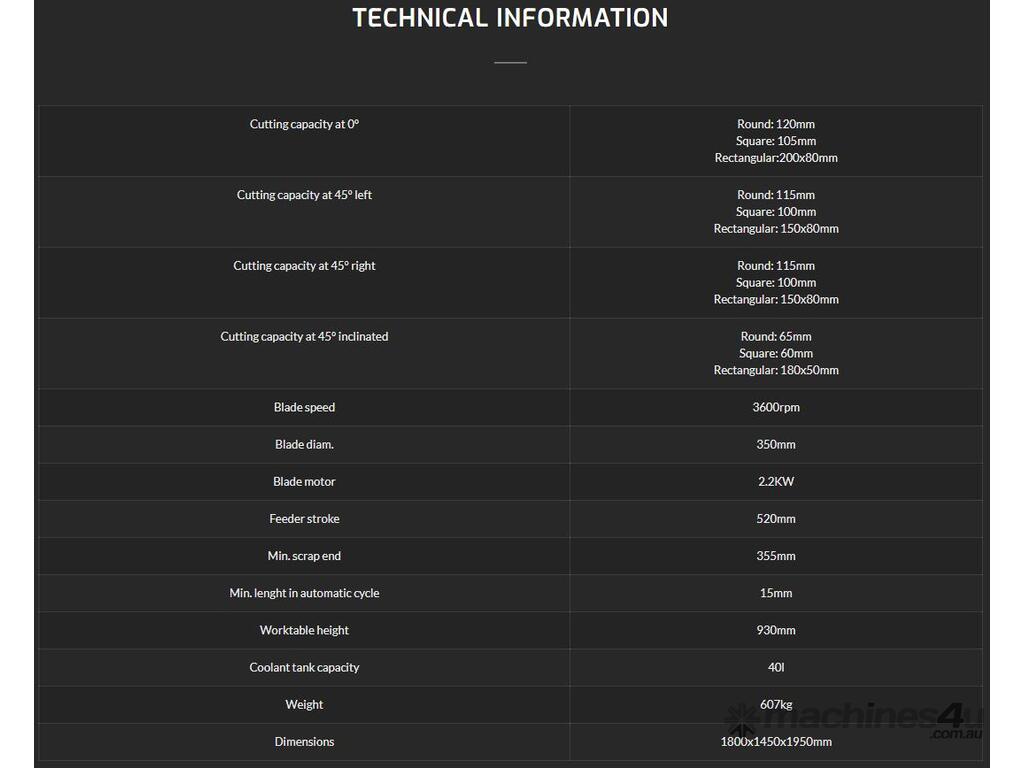Click the 'Cutting capacity at 45° left' label
The image size is (1024, 768).
coord(304,195)
